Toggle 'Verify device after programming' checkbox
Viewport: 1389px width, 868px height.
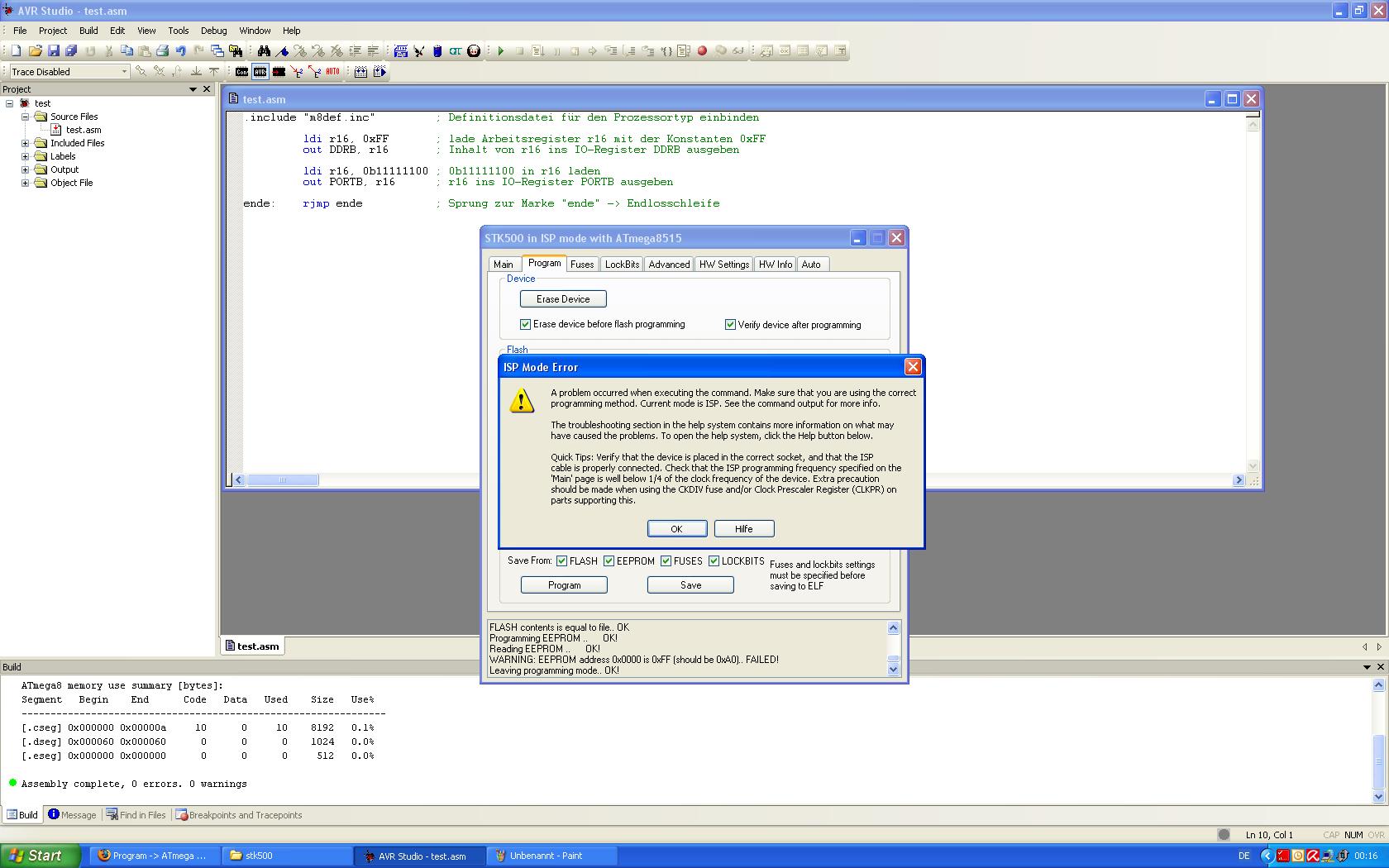coord(730,325)
